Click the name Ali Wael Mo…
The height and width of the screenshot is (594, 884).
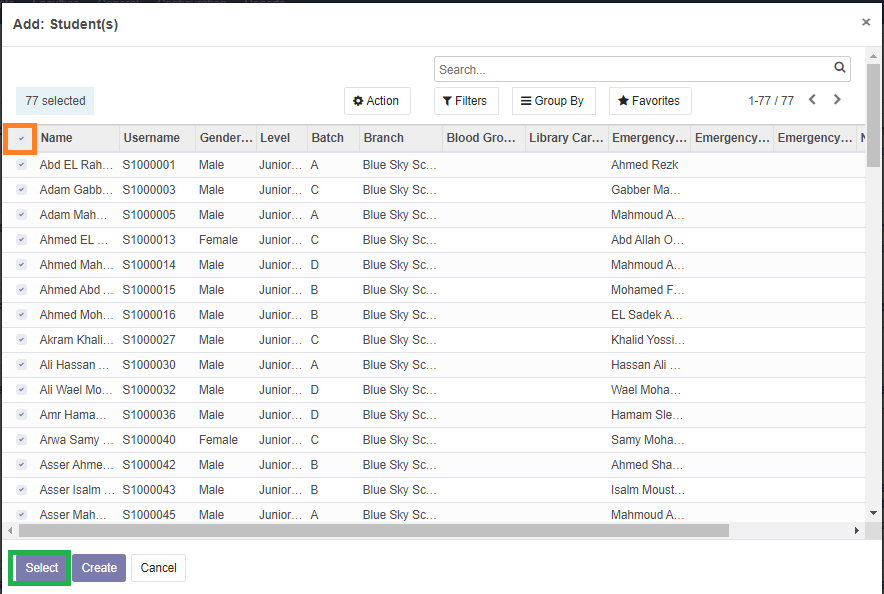tap(76, 390)
